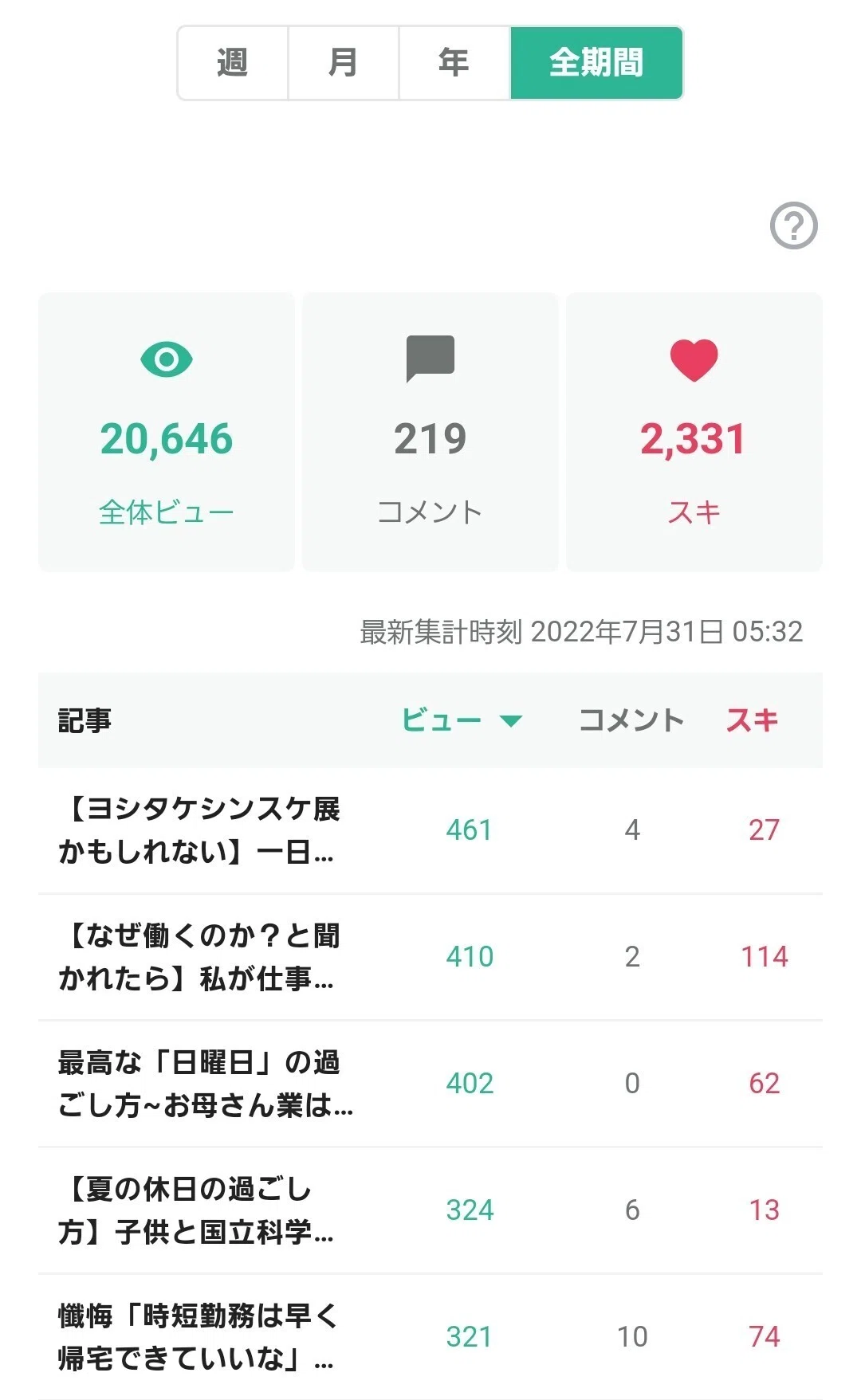Tap the 2,331 スキ card
The image size is (861, 1400).
(x=694, y=432)
